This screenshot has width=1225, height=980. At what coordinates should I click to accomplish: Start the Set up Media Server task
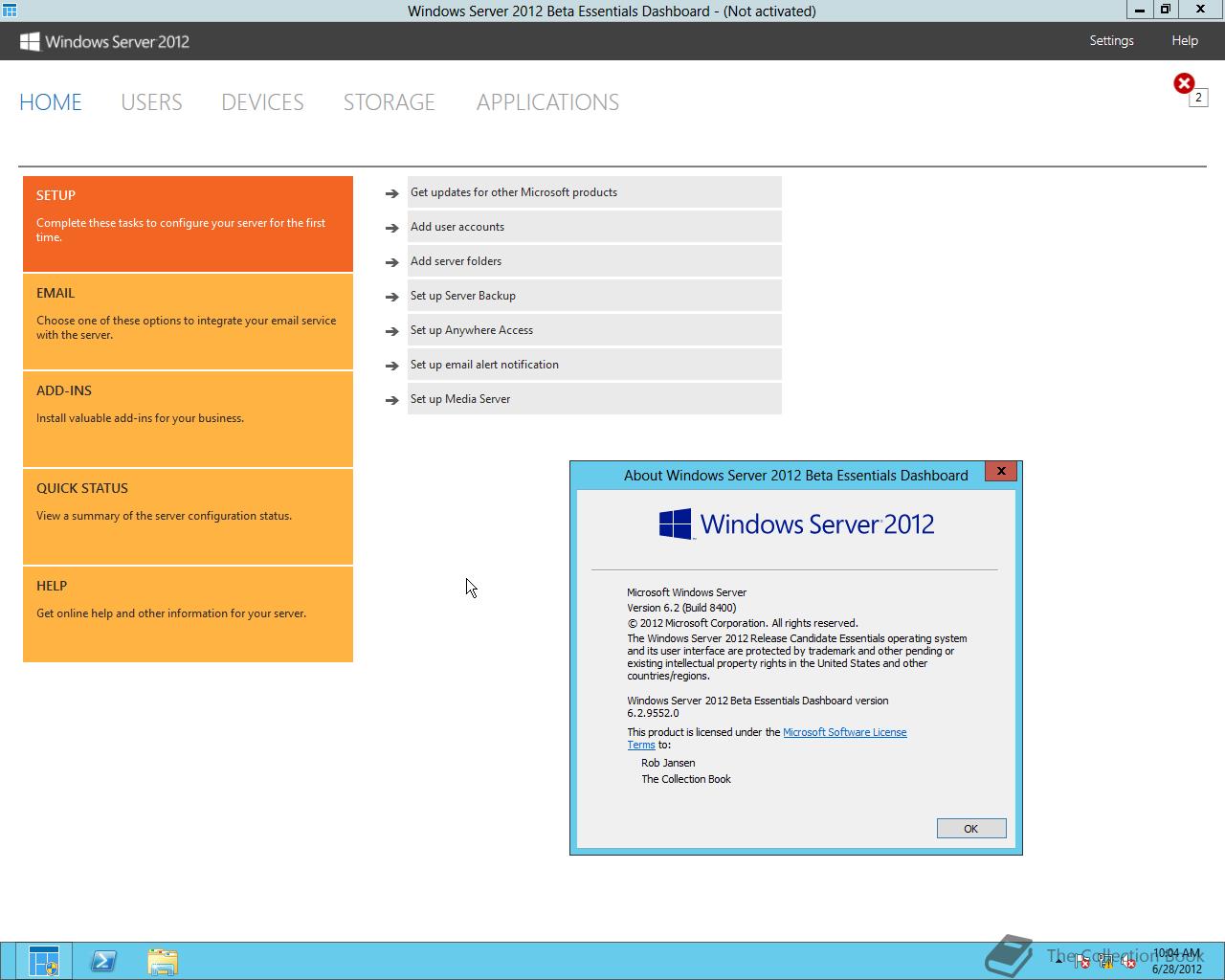(x=594, y=399)
